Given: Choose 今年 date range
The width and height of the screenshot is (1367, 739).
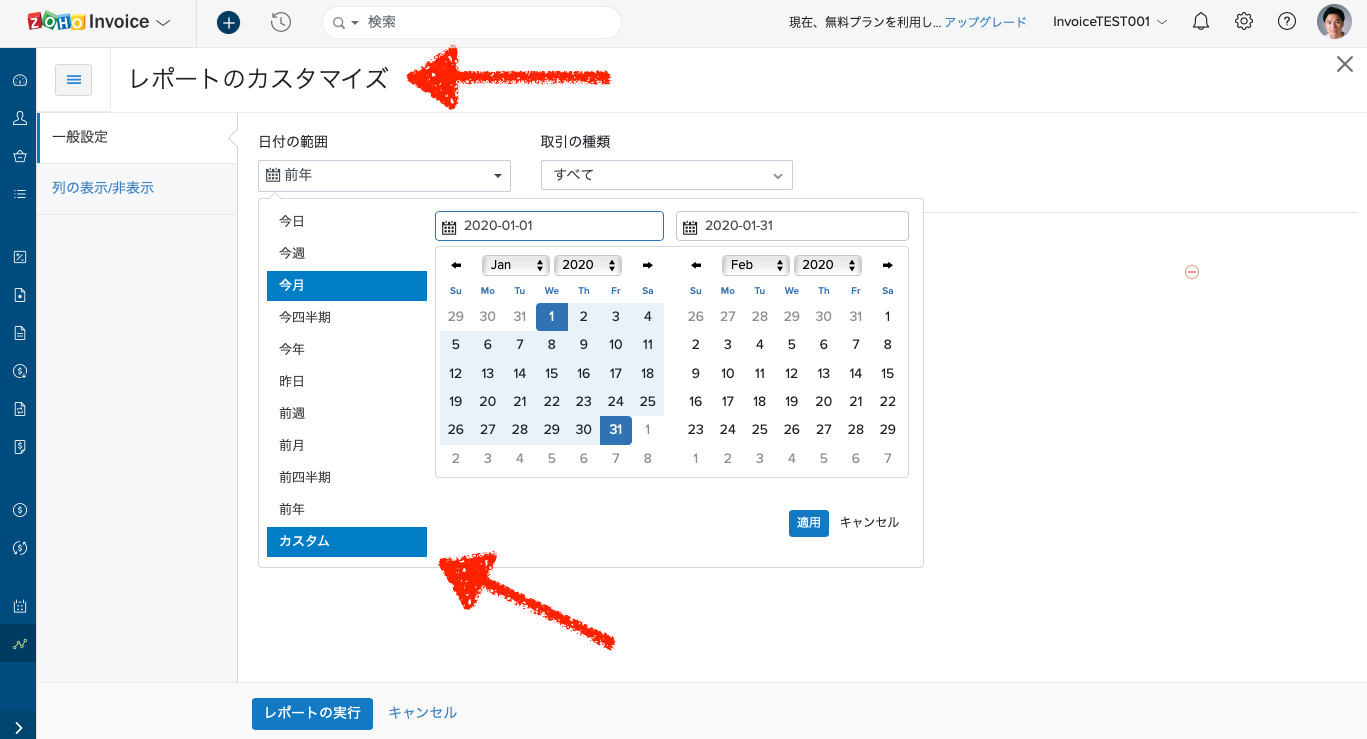Looking at the screenshot, I should click(347, 349).
